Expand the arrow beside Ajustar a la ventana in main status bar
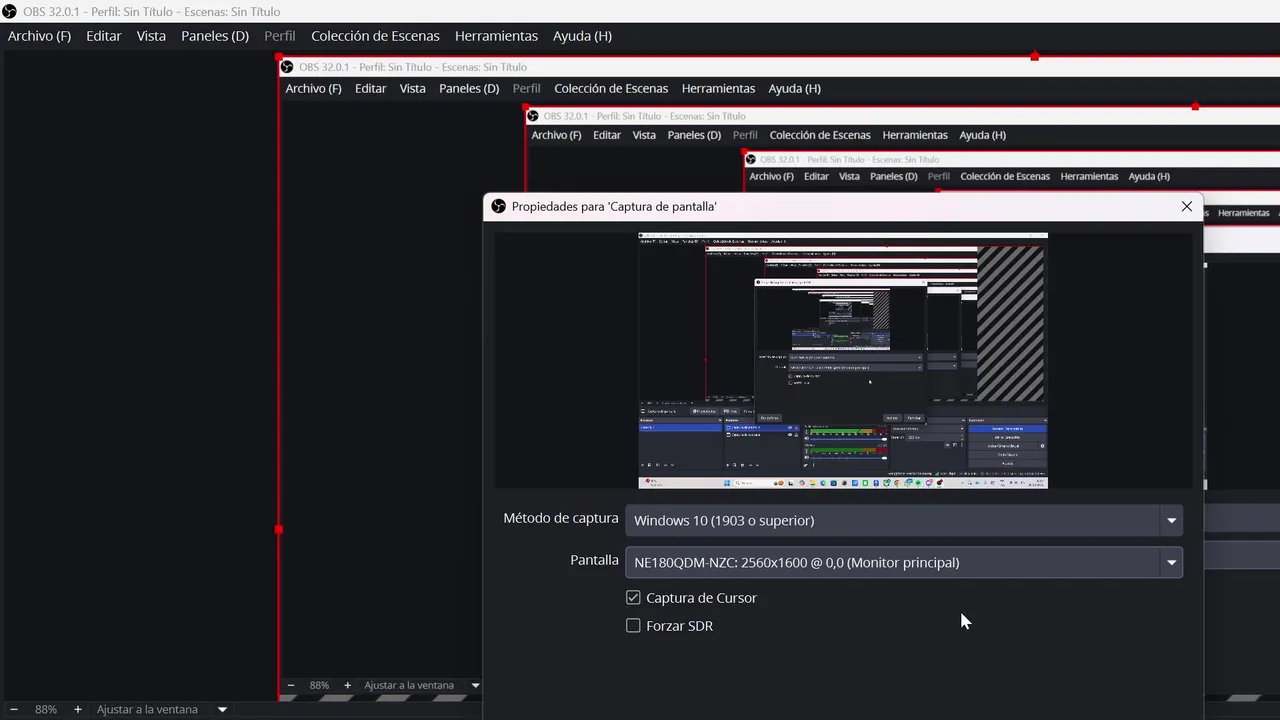This screenshot has width=1280, height=720. tap(222, 709)
